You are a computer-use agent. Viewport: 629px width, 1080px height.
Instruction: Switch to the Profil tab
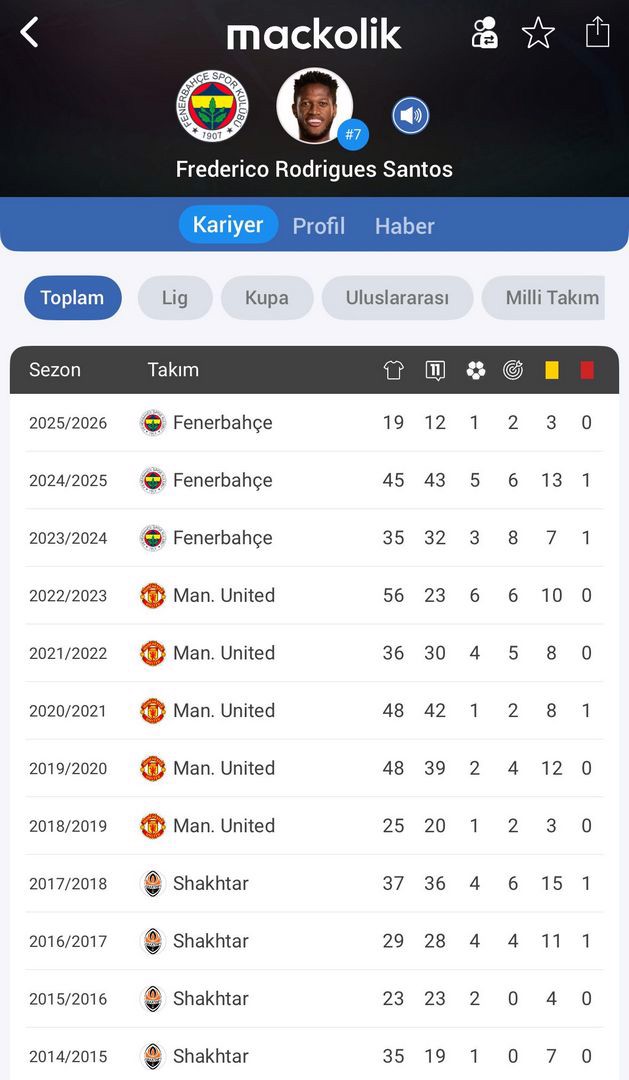[318, 226]
